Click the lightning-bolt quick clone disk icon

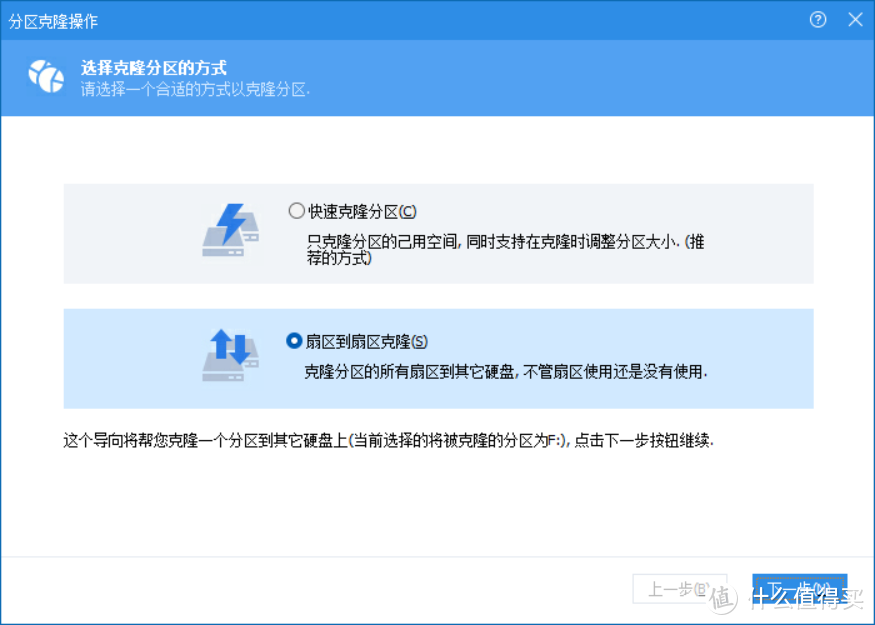pyautogui.click(x=229, y=229)
